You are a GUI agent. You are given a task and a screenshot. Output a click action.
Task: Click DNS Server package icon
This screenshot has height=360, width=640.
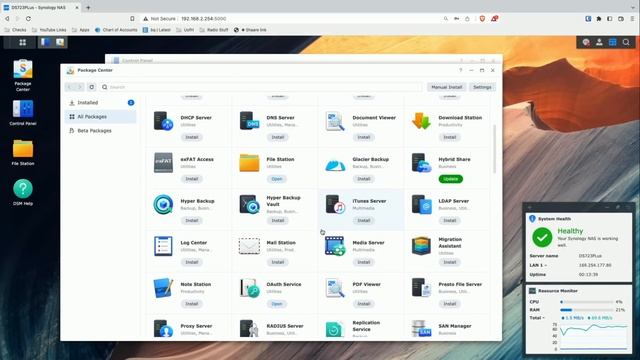(x=249, y=121)
